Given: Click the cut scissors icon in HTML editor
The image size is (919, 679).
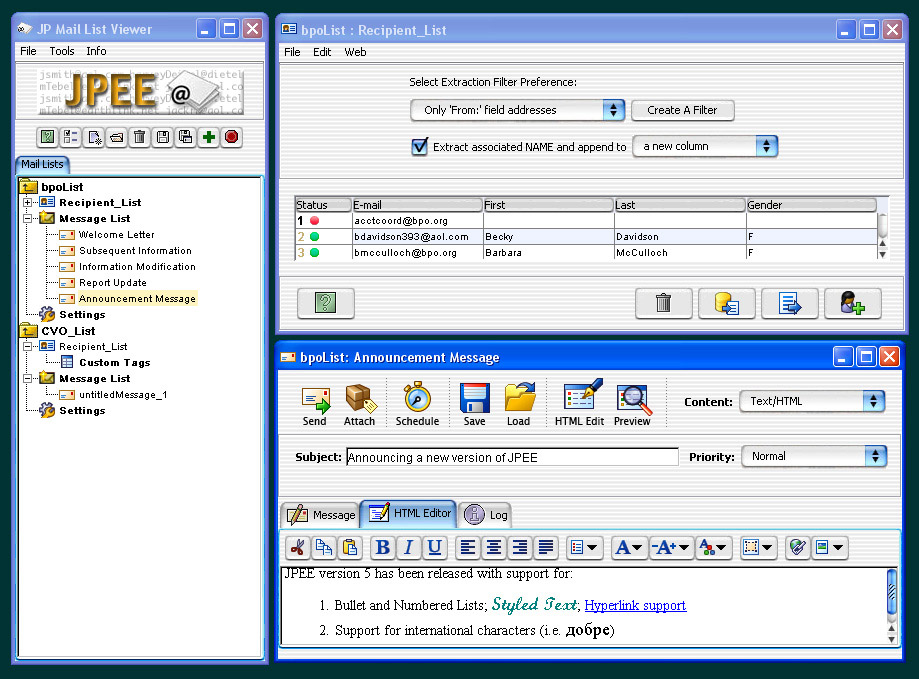Looking at the screenshot, I should (298, 548).
